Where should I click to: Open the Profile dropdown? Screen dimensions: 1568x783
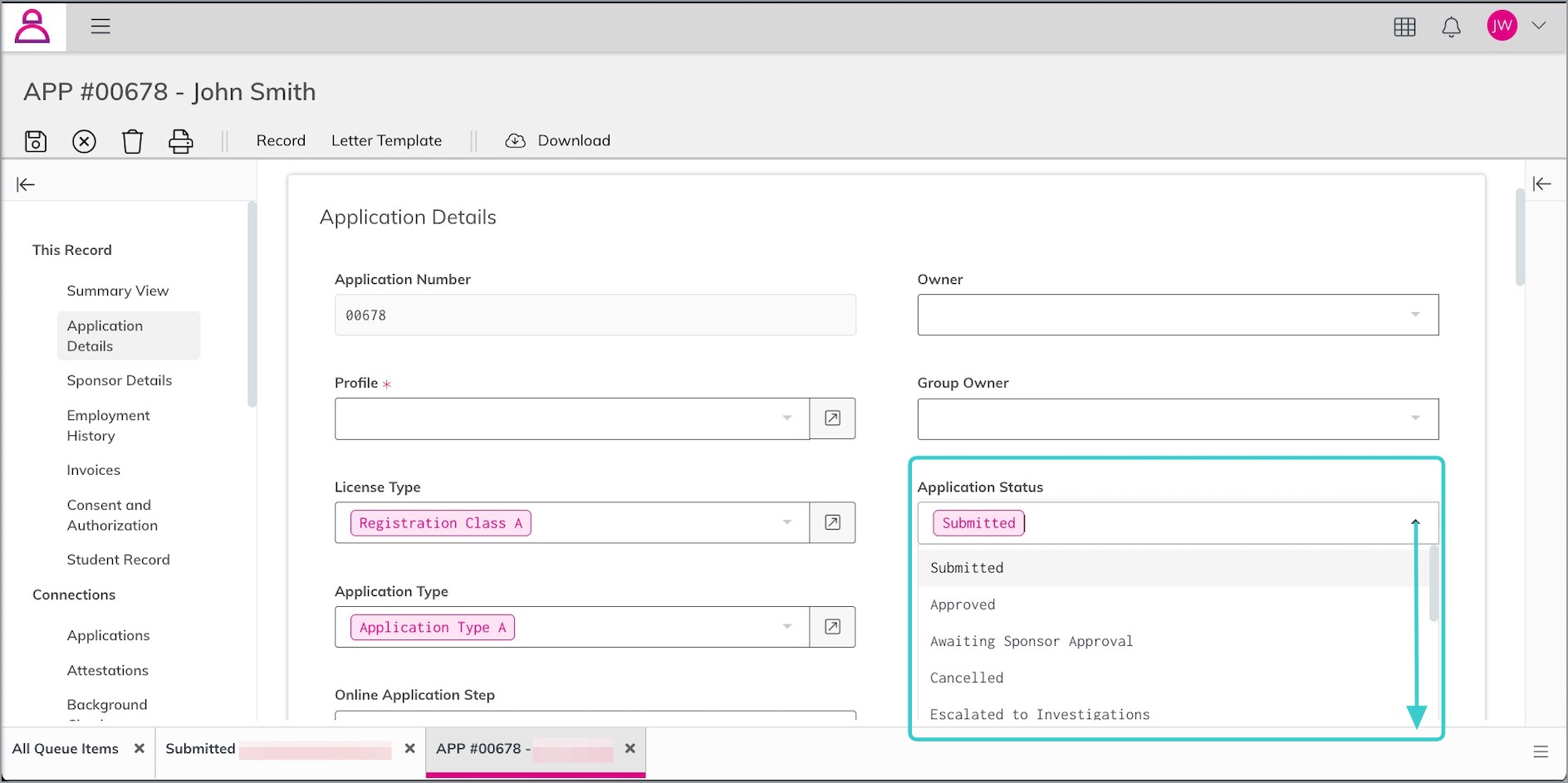pos(572,418)
